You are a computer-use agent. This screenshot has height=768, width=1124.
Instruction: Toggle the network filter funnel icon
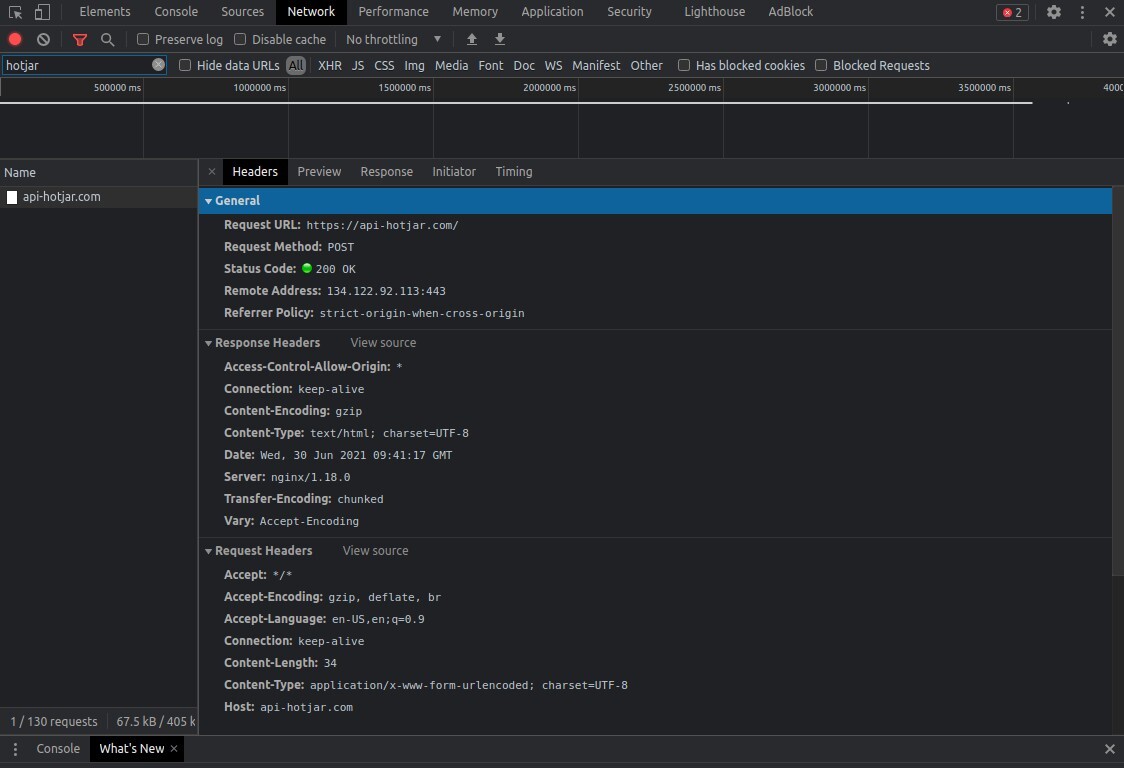tap(80, 39)
